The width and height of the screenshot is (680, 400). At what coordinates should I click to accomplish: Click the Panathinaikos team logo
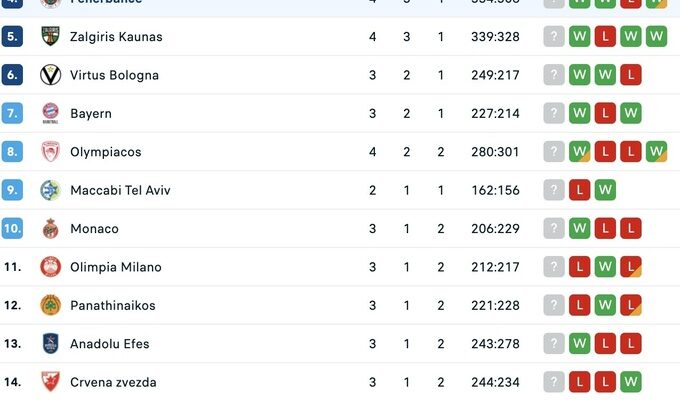pos(50,305)
